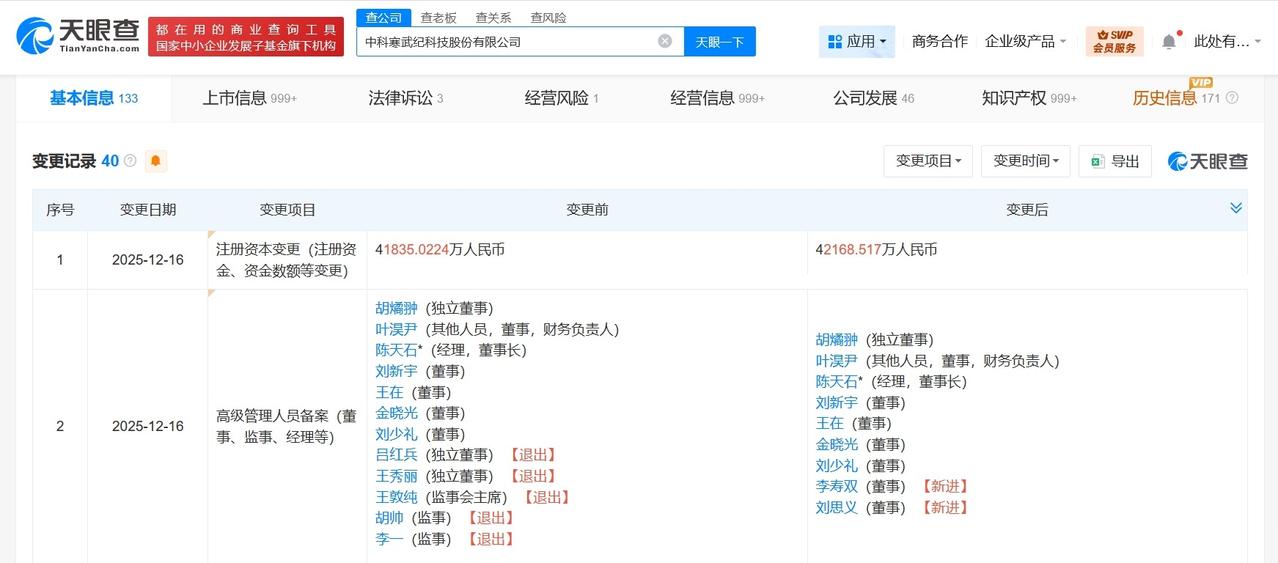Select the 查公司 search tab

384,17
